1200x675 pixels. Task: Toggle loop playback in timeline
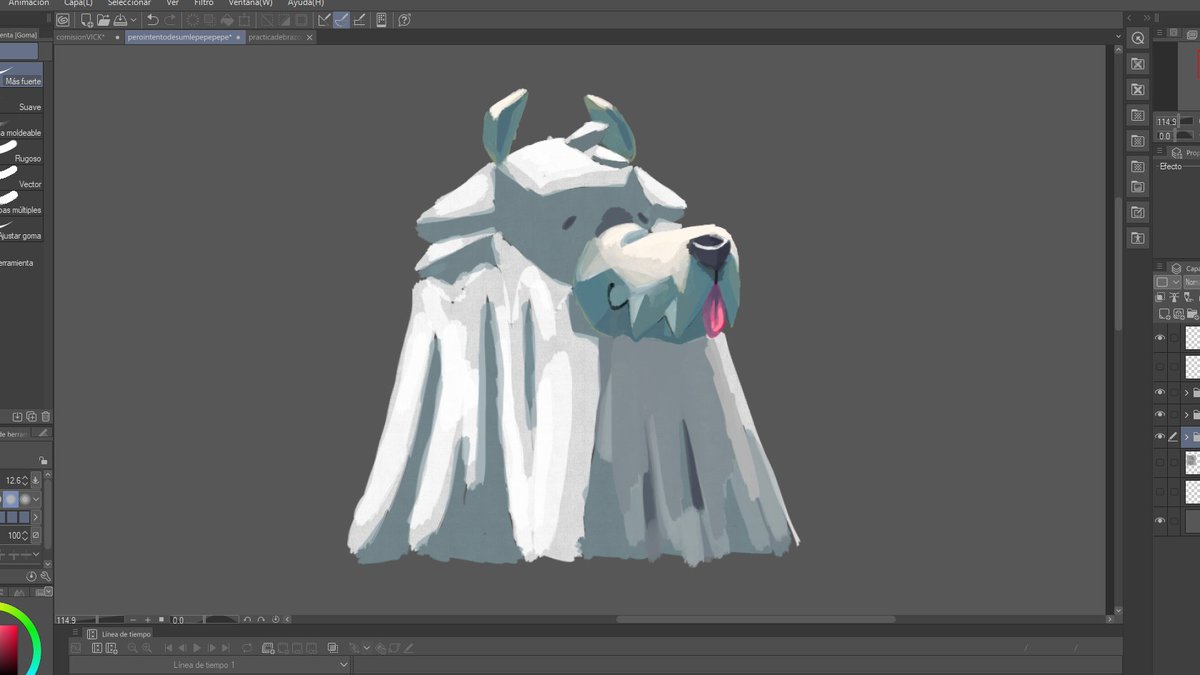247,648
